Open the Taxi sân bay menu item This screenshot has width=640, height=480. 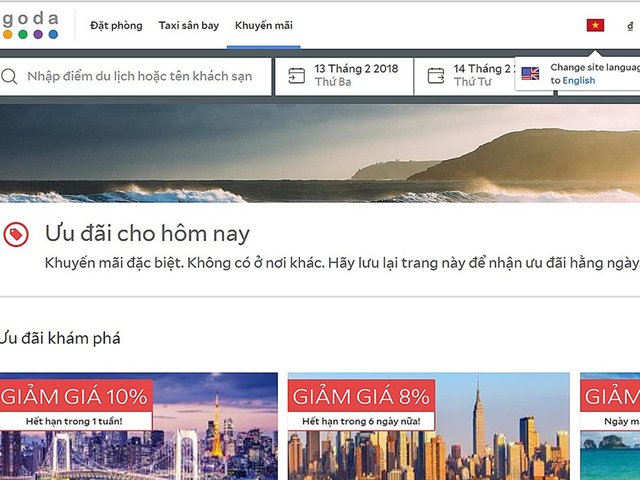coord(189,25)
